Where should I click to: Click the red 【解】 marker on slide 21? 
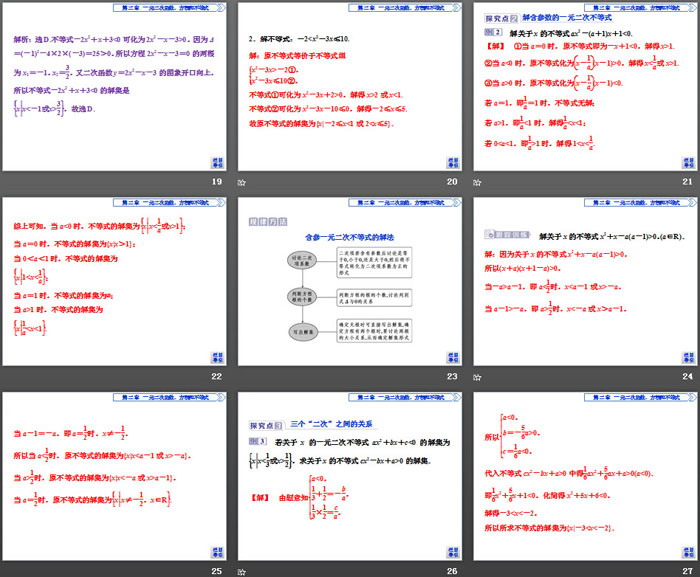coord(496,46)
